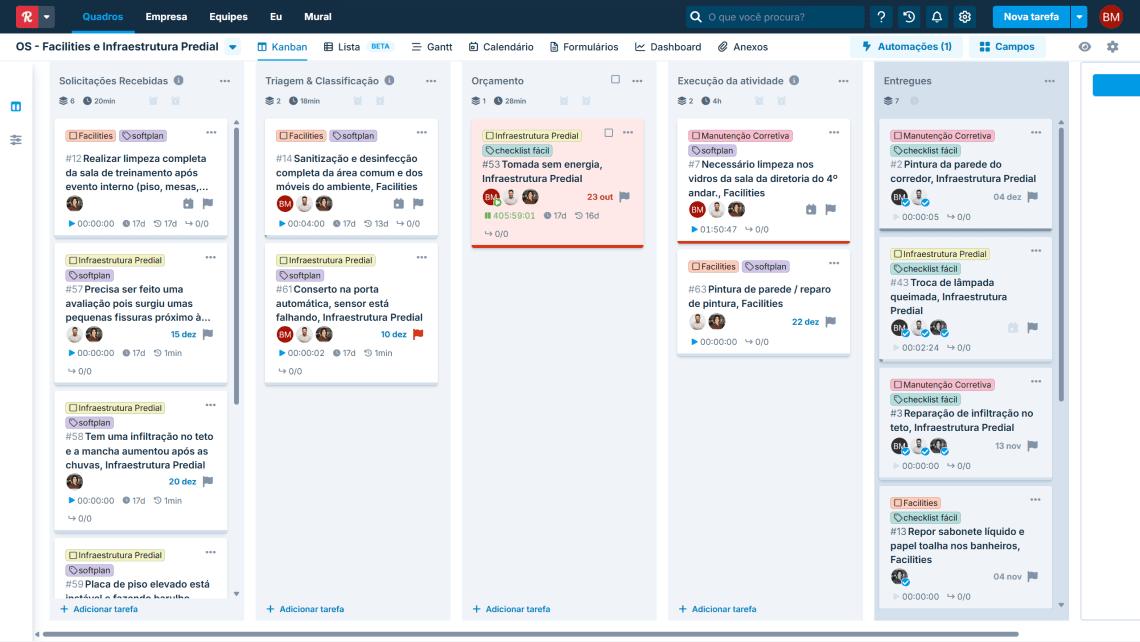1140x642 pixels.
Task: Open the board name dropdown chevron
Action: 233,47
